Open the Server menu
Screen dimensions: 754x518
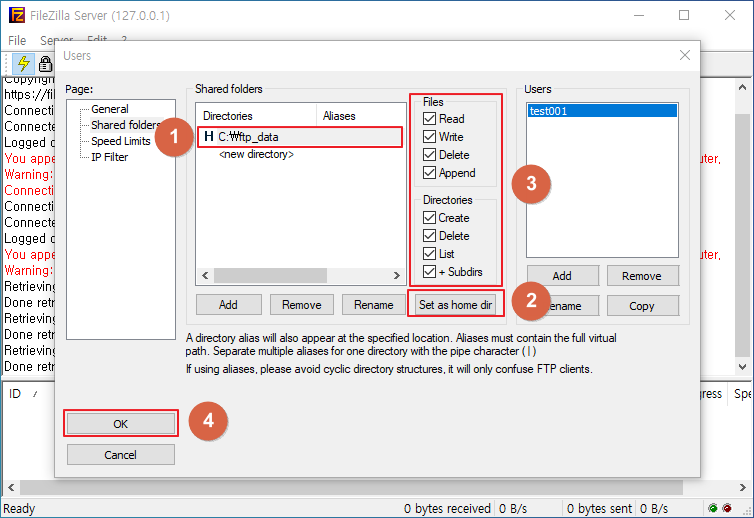[56, 40]
